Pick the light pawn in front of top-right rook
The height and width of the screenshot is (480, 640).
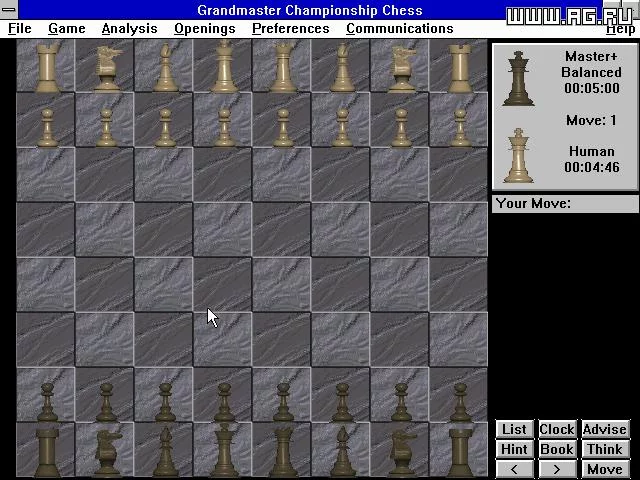[460, 127]
